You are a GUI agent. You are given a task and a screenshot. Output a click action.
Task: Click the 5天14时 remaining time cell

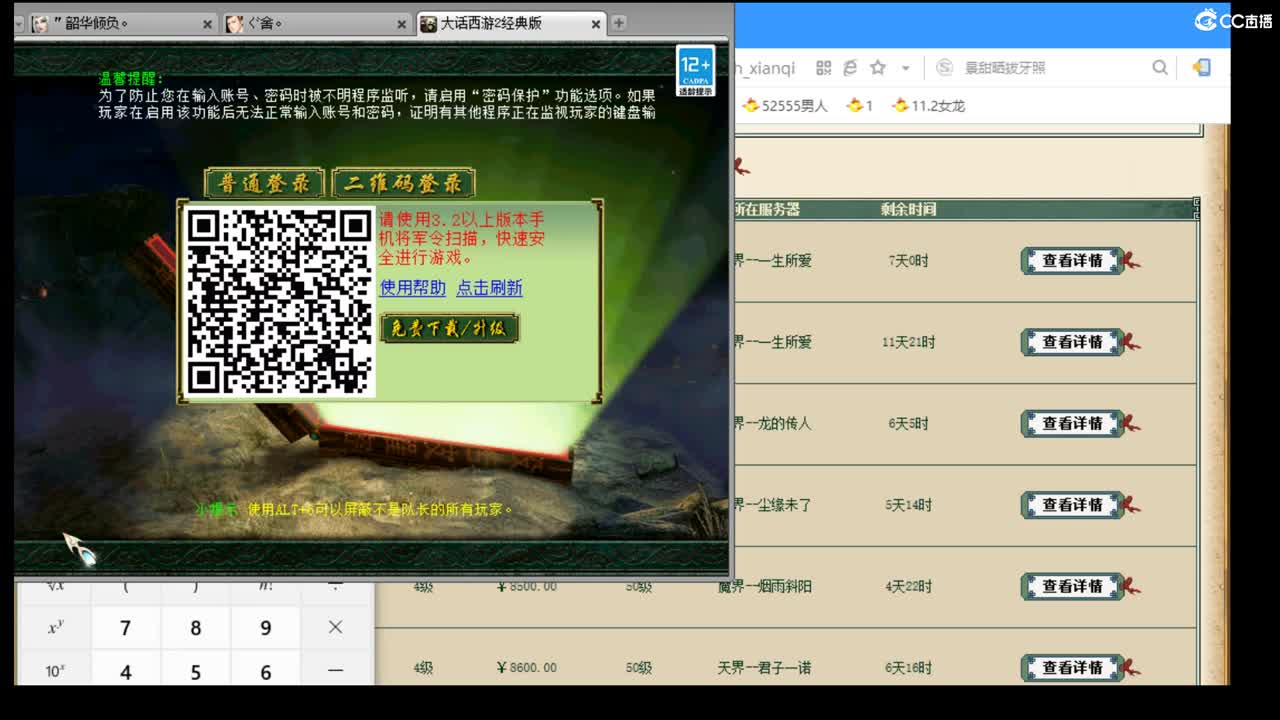point(908,505)
